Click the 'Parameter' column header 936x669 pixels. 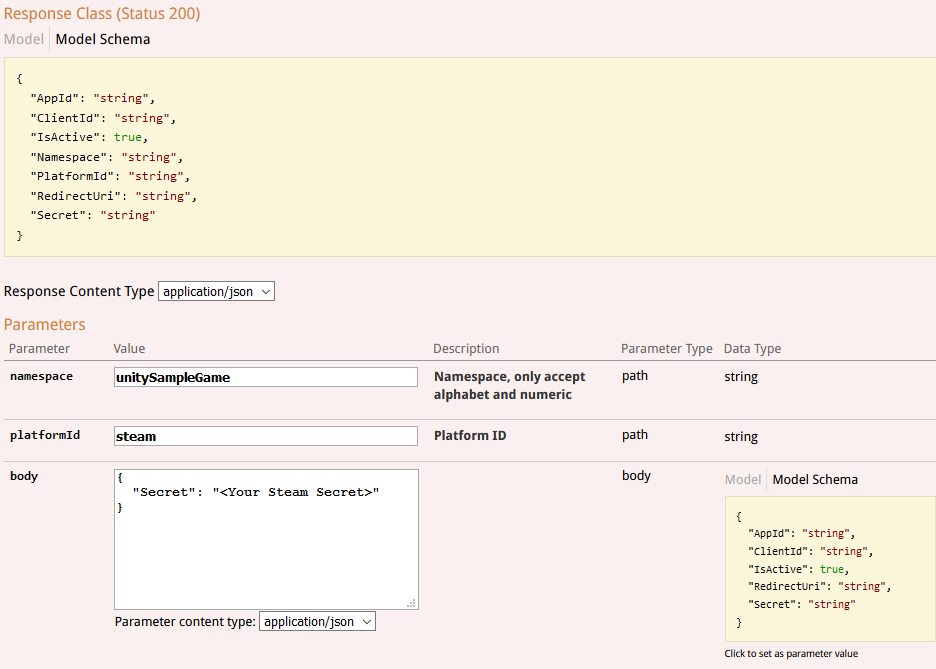39,349
